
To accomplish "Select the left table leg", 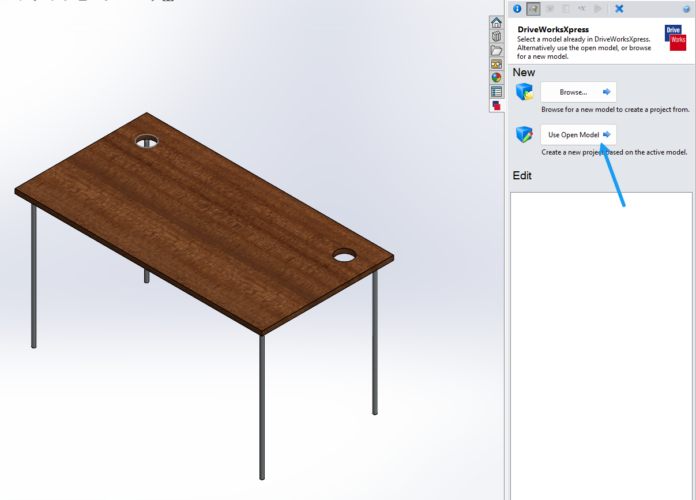I will (x=34, y=276).
